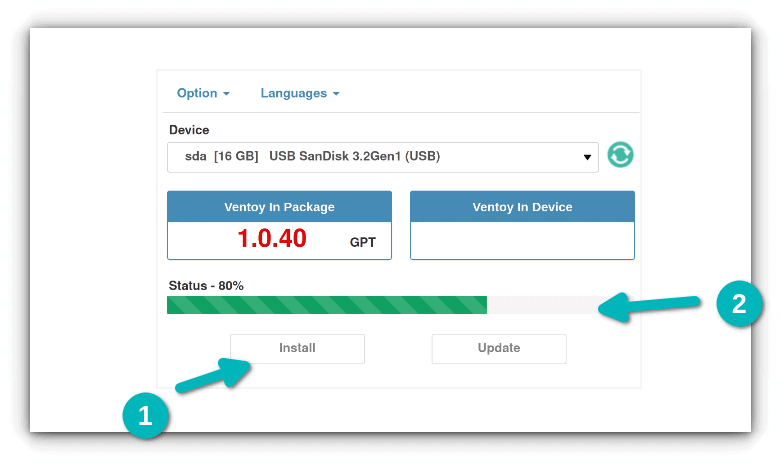Screen dimensions: 781x464
Task: Click the Ventoy In Package header
Action: (x=279, y=207)
